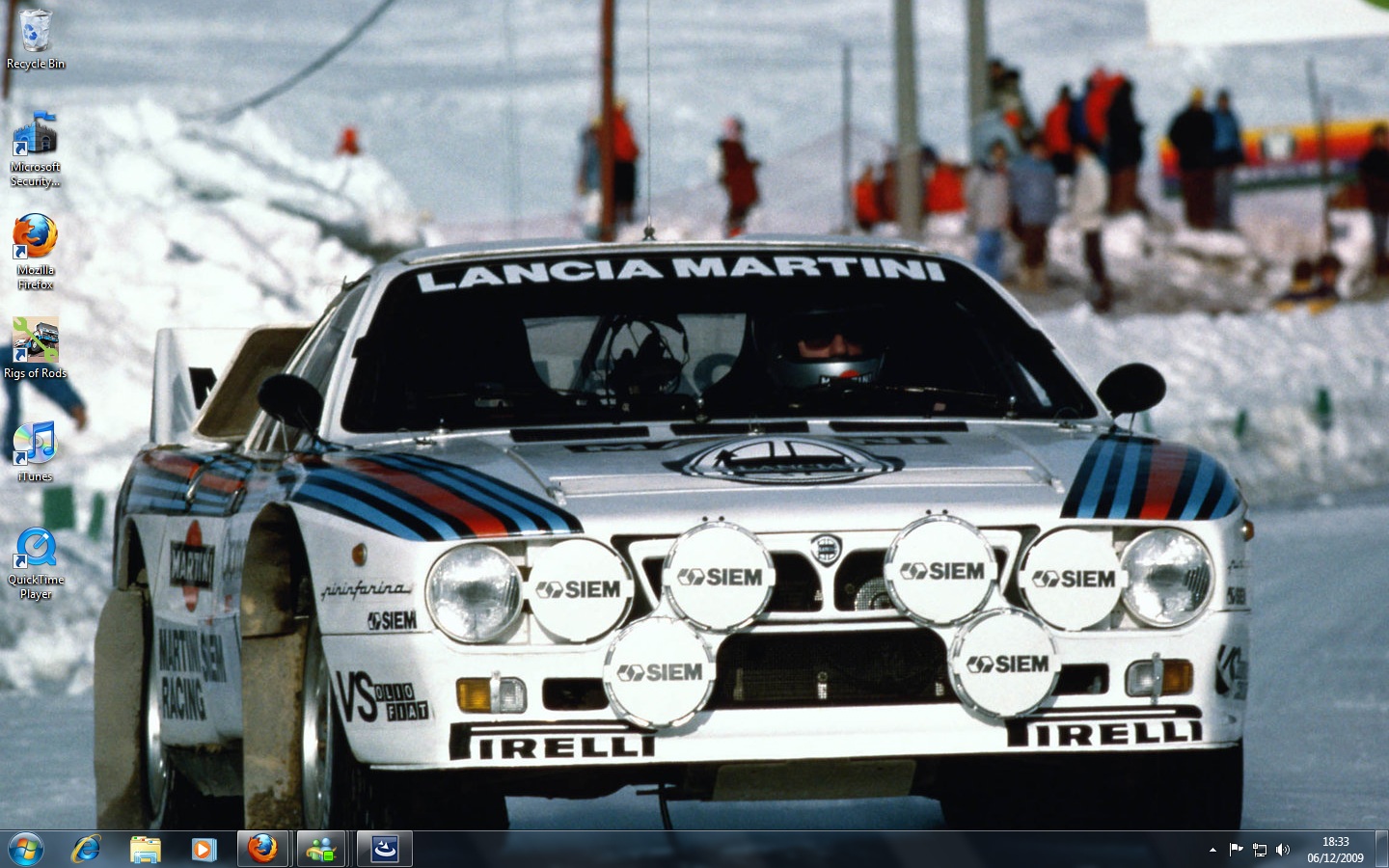1389x868 pixels.
Task: Select the Microsoft Security shortcut on the desktop
Action: point(36,149)
